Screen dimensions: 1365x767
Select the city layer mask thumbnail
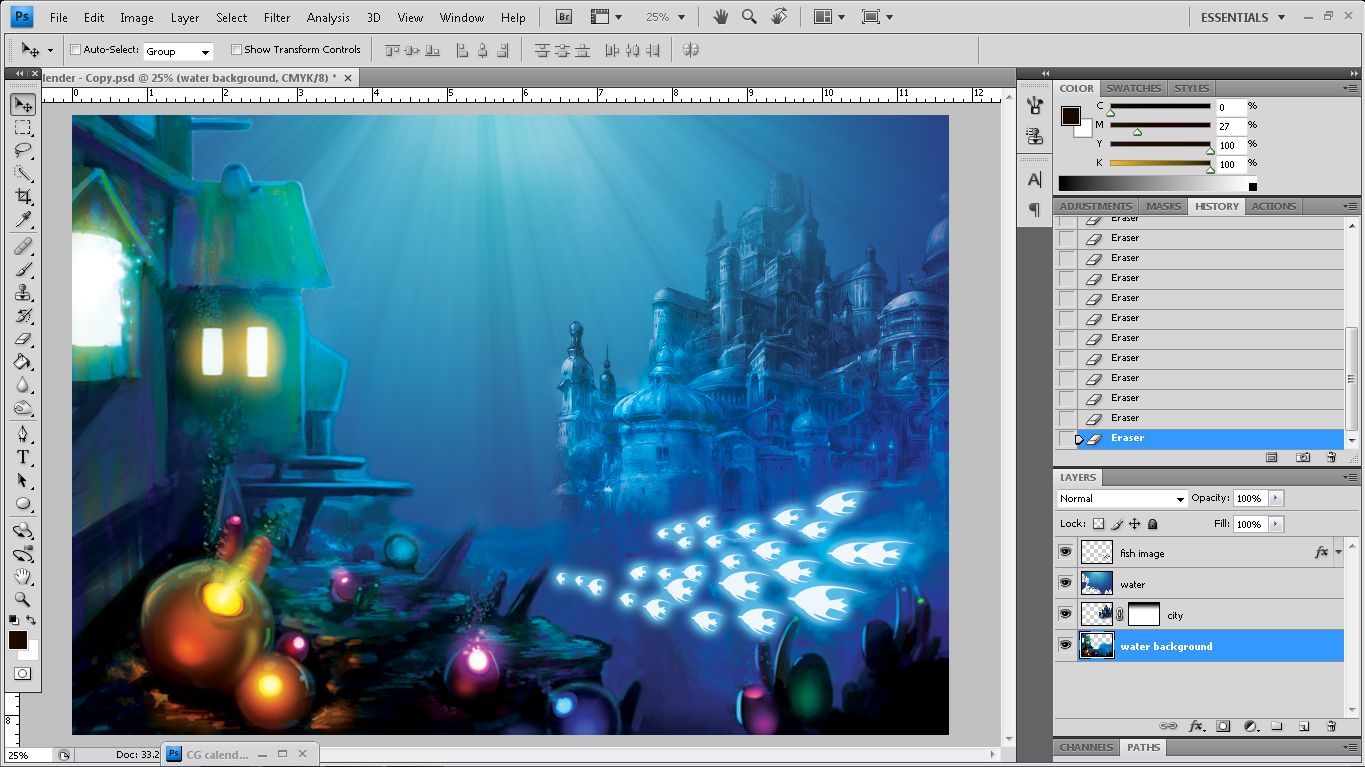(x=1144, y=614)
